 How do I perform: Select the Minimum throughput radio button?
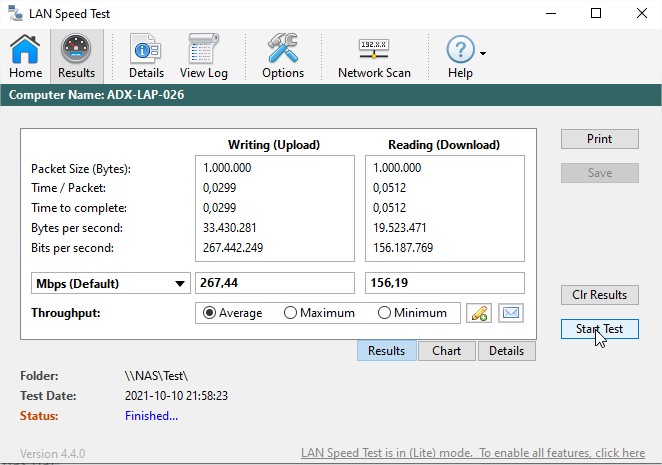coord(384,313)
